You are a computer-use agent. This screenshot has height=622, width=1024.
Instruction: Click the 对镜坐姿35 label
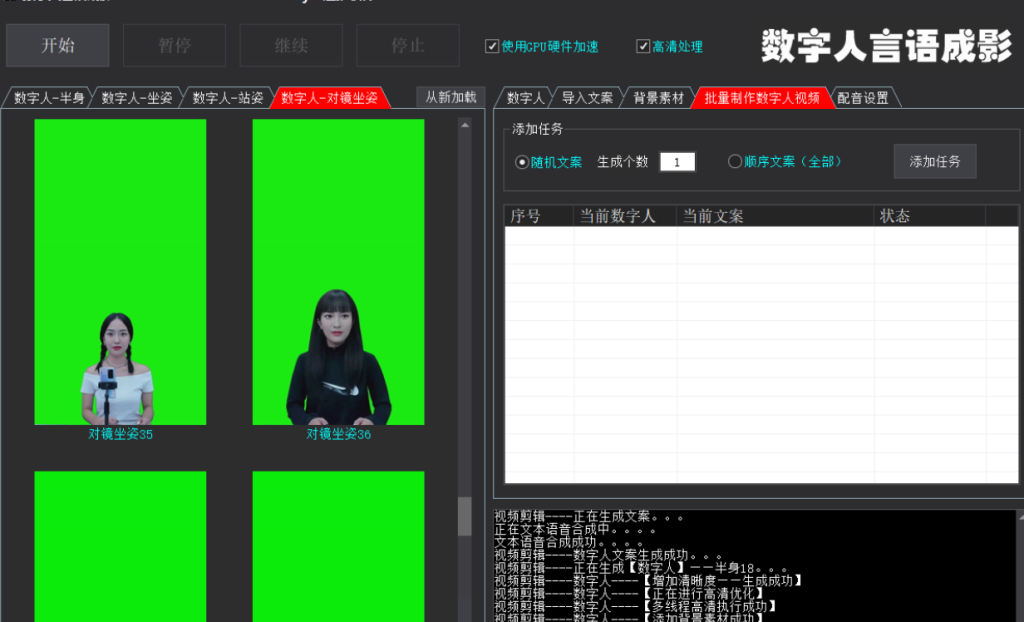click(121, 434)
